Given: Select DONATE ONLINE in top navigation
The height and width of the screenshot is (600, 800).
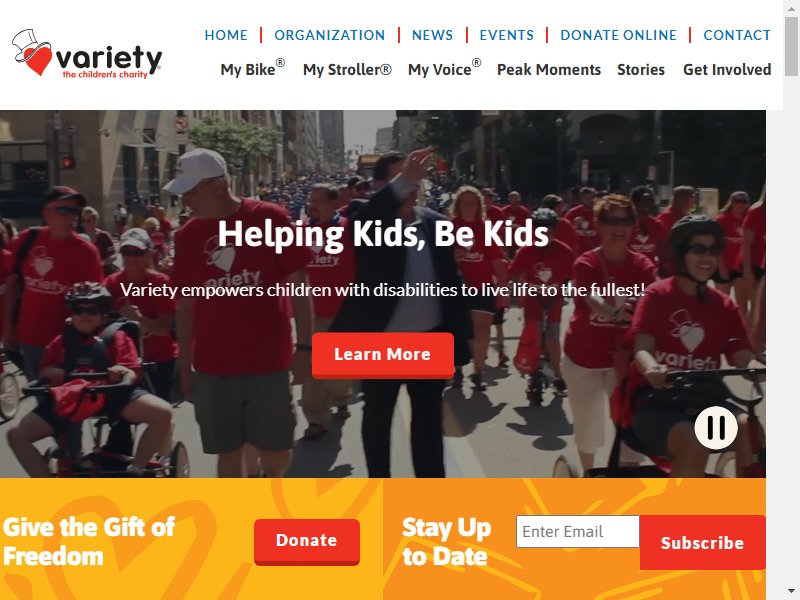Looking at the screenshot, I should click(x=618, y=35).
